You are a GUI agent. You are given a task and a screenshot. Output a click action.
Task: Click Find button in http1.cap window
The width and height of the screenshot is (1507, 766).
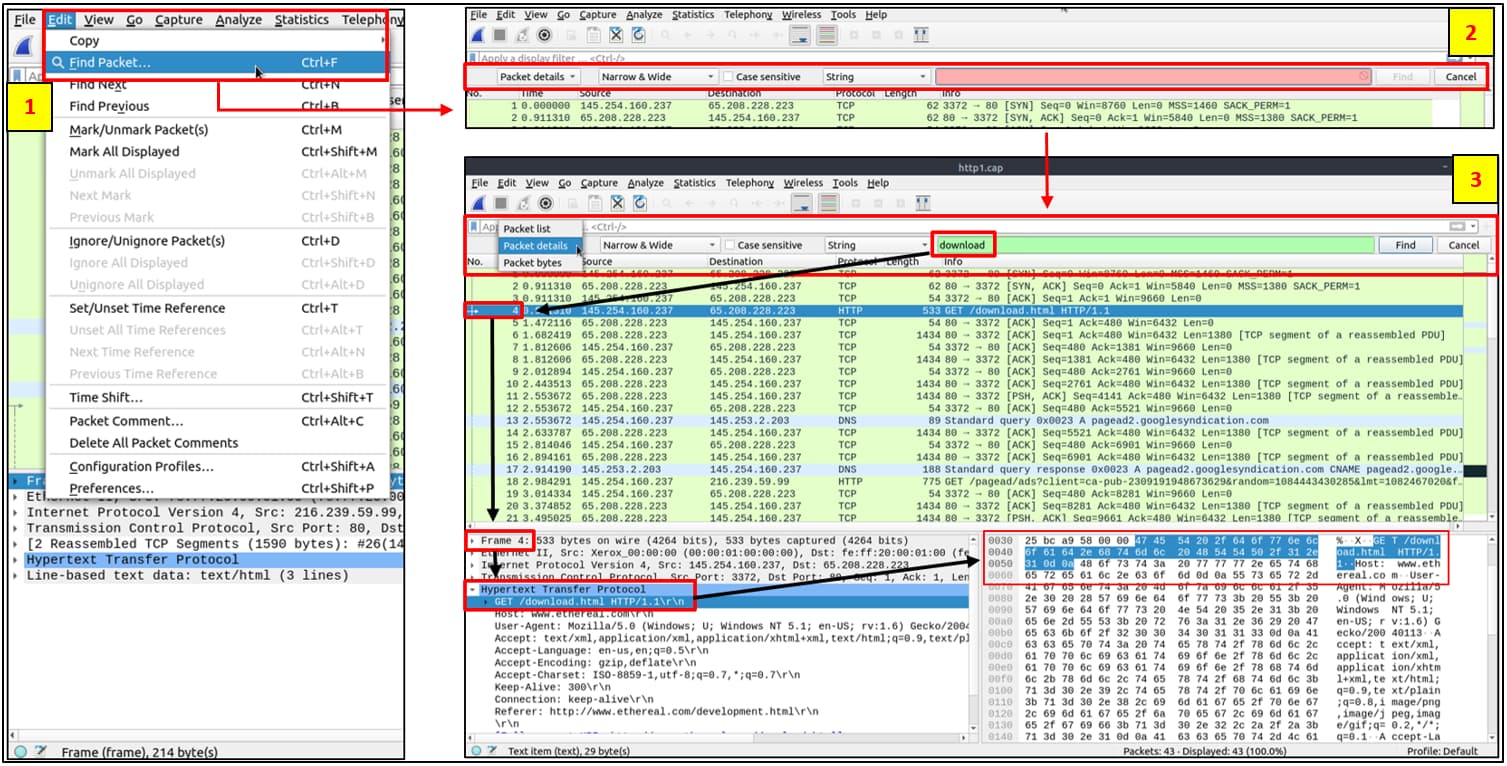point(1404,245)
